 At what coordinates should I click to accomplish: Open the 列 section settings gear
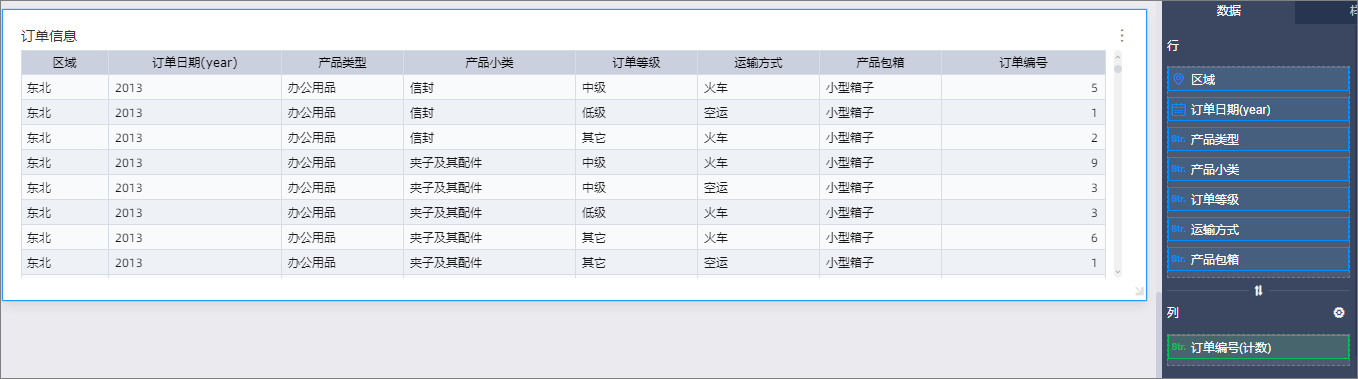1339,313
